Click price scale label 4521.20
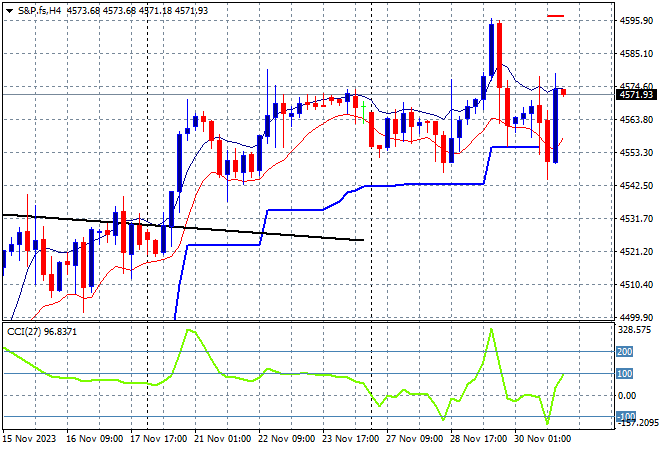This screenshot has height=450, width=660. click(636, 252)
